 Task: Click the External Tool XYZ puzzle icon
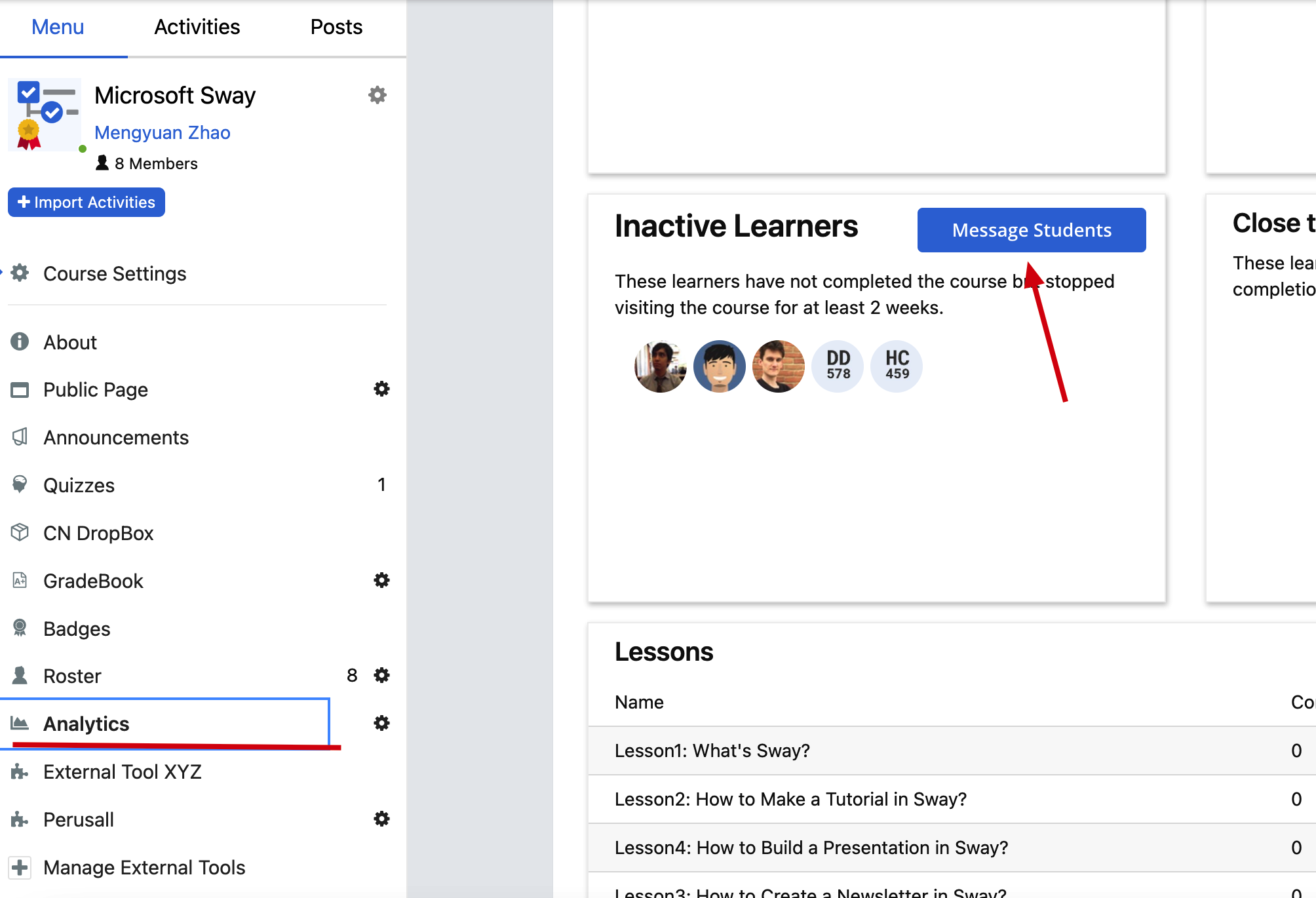click(x=20, y=771)
